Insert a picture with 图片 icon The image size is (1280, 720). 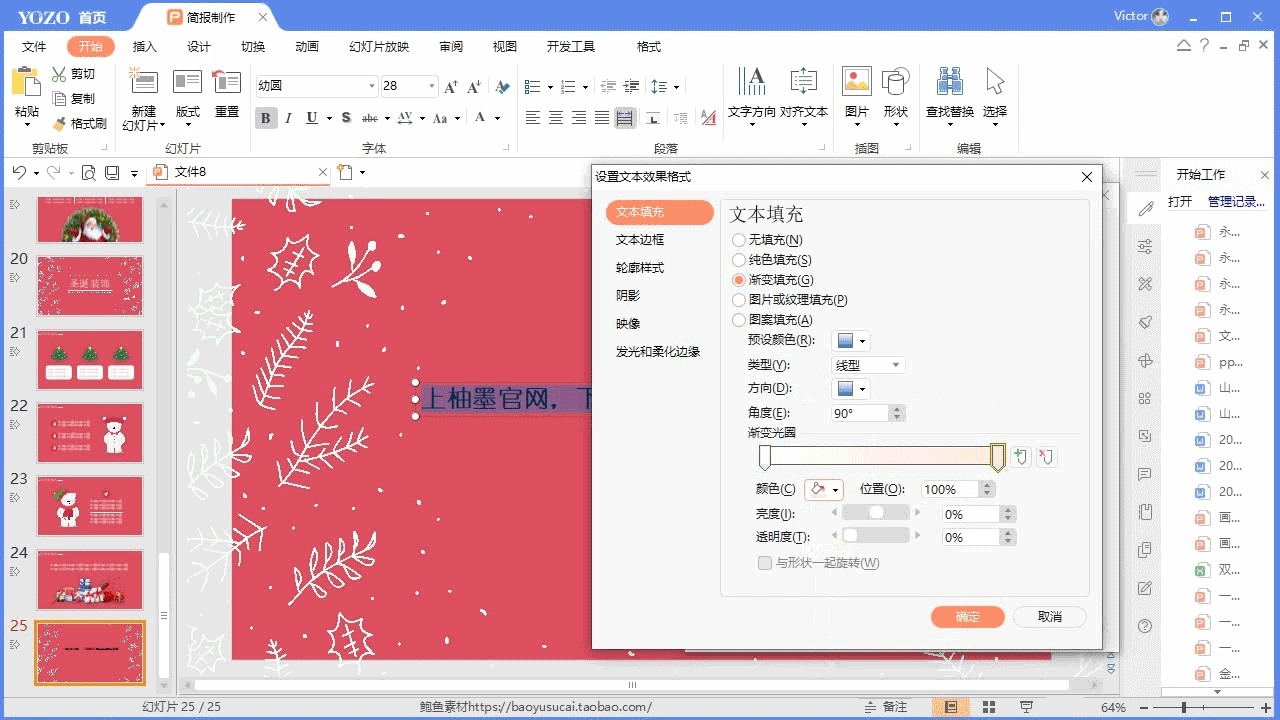coord(856,83)
